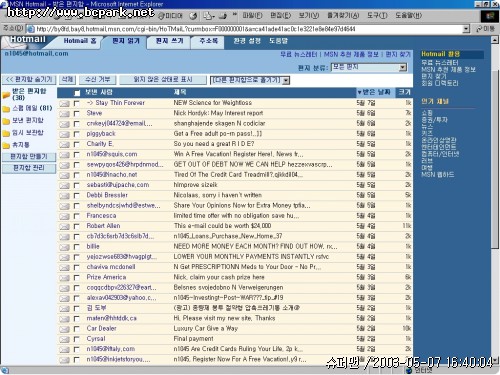Open 'Luxury Car Give a Way' subject link
Screen dimensions: 500x375
click(206, 329)
